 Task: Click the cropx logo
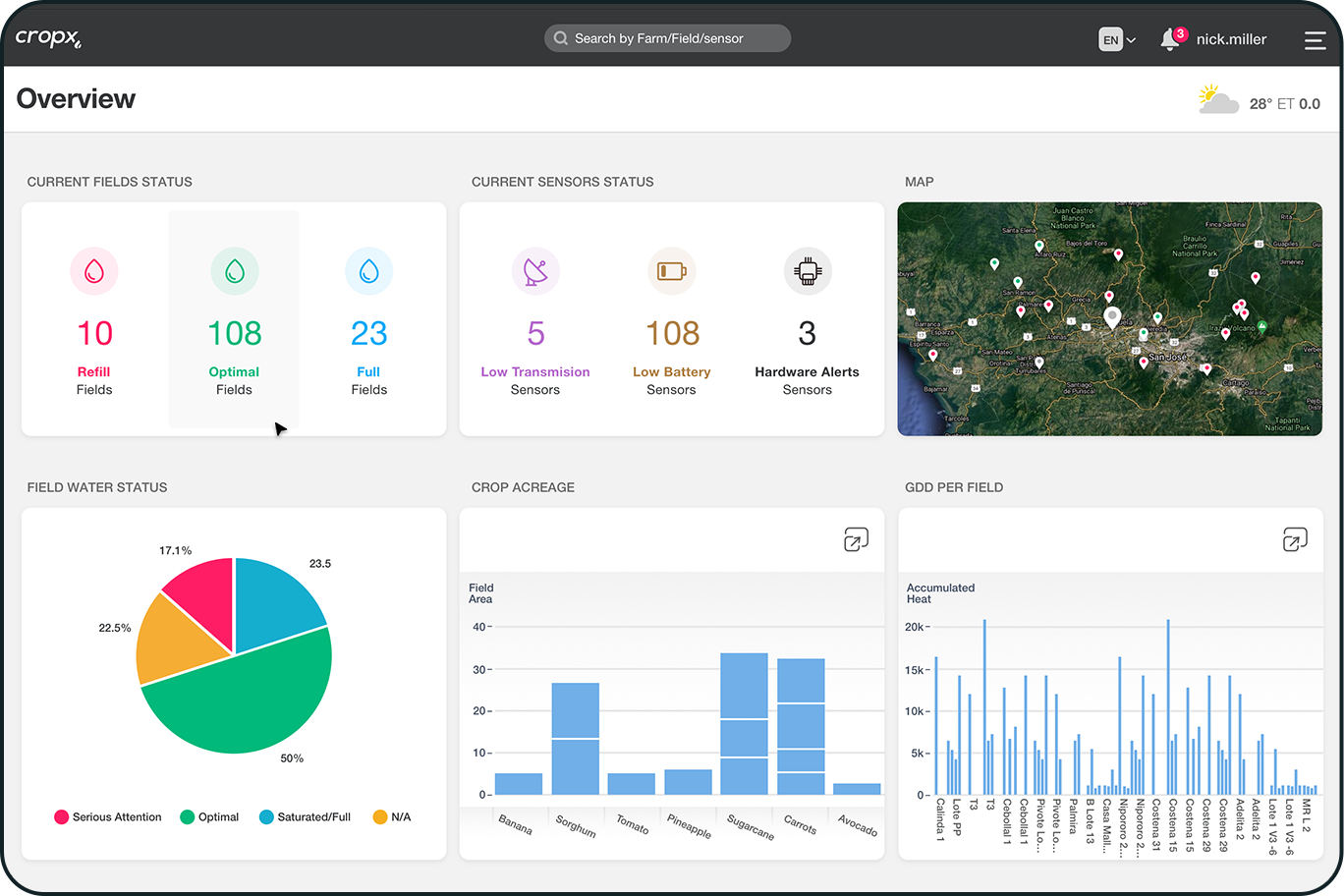coord(48,38)
